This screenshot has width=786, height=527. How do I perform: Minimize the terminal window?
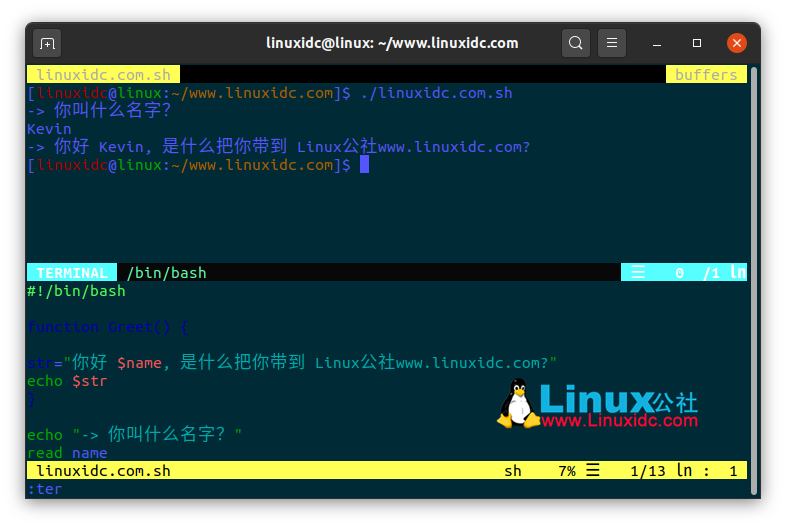click(657, 44)
